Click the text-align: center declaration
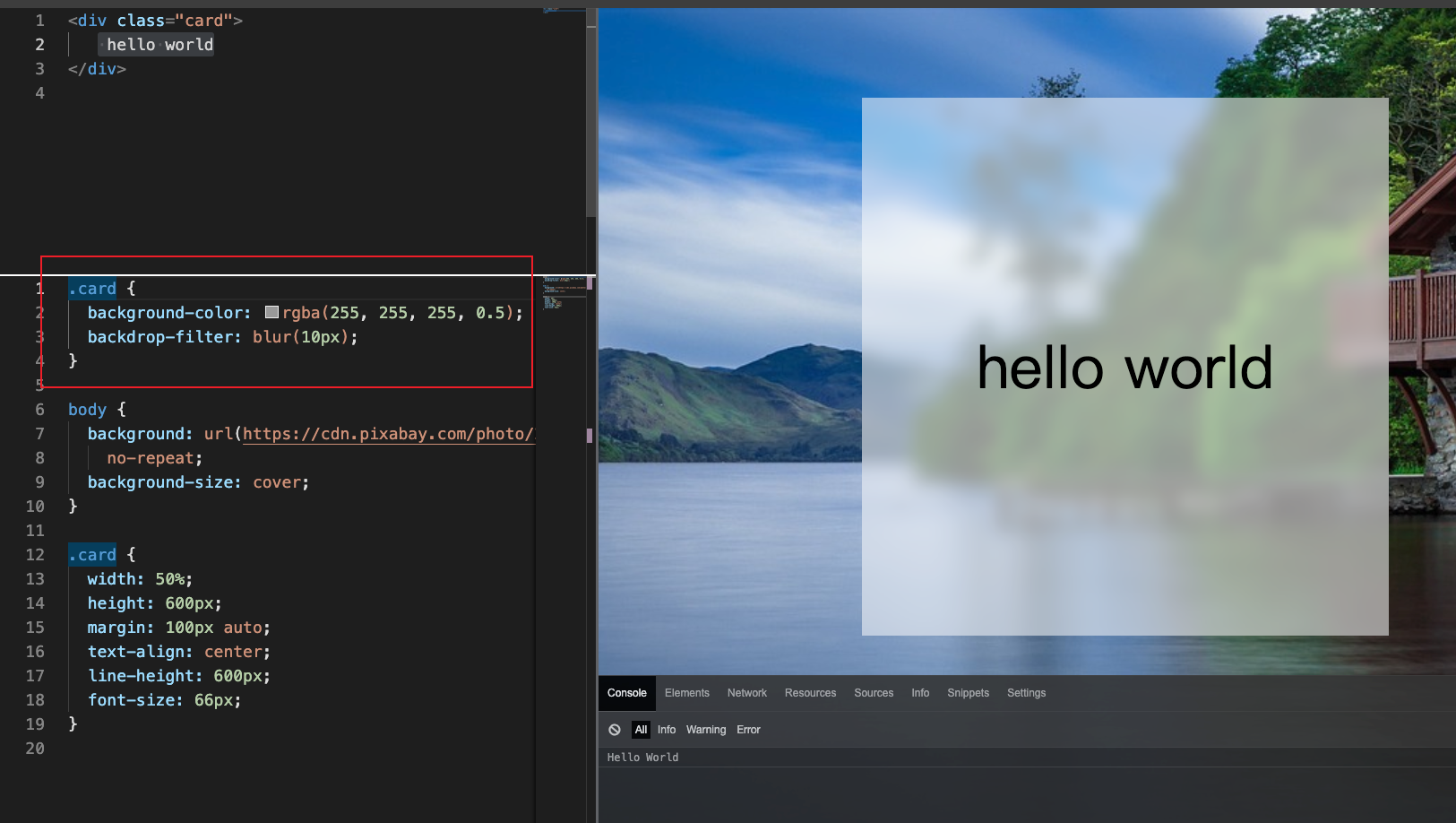 [x=178, y=652]
